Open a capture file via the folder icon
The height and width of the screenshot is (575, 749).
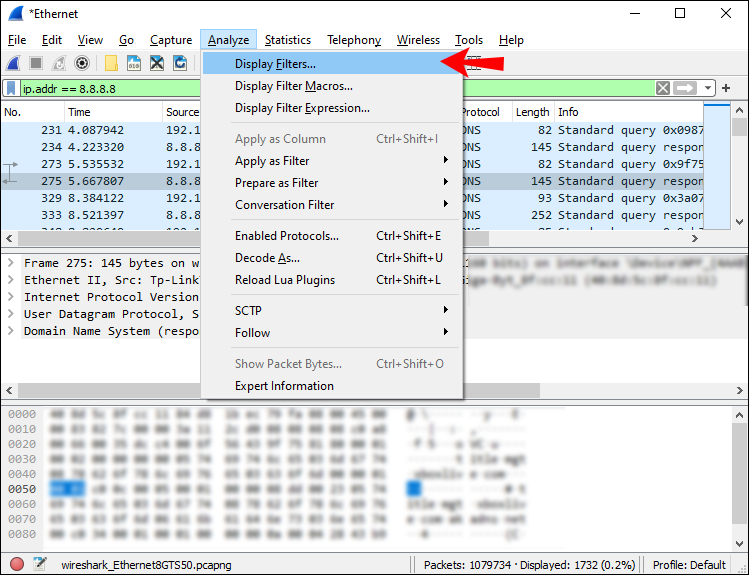pos(111,63)
